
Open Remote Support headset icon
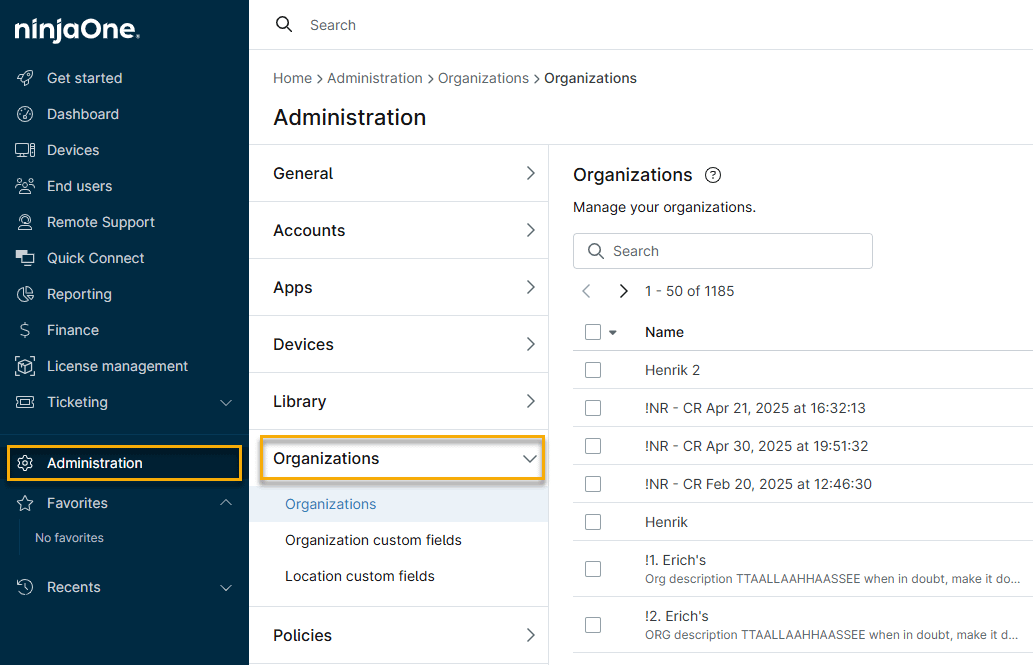(x=26, y=222)
